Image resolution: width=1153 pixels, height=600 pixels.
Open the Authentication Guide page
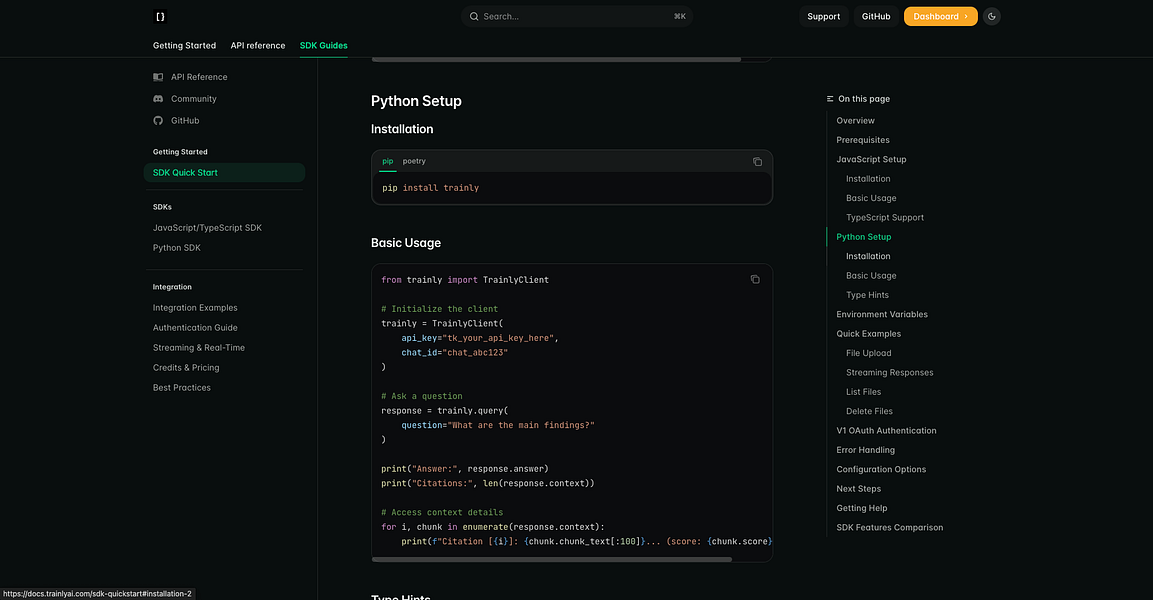[x=195, y=328]
